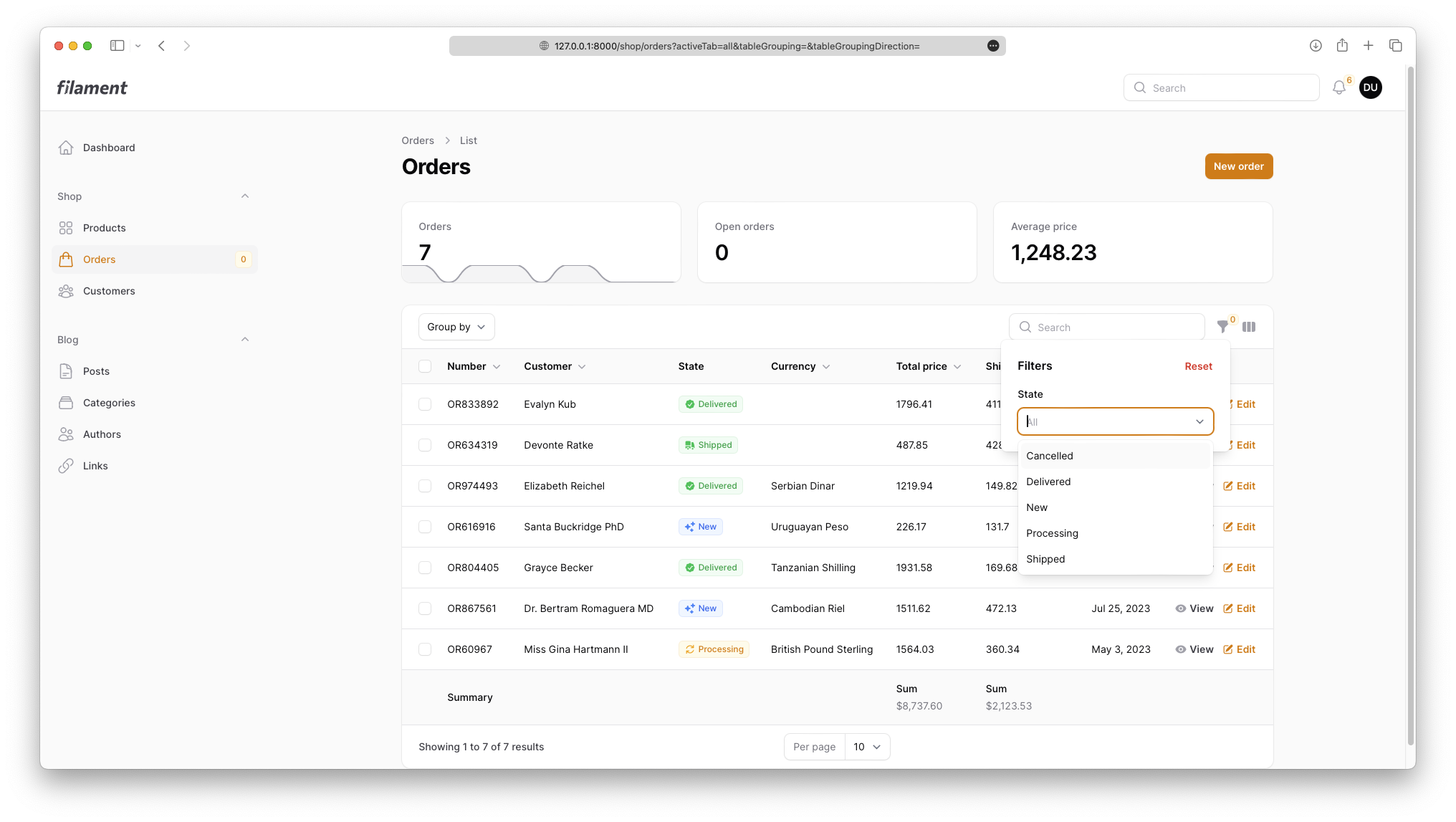The width and height of the screenshot is (1456, 822).
Task: Open the notifications bell icon
Action: point(1338,87)
